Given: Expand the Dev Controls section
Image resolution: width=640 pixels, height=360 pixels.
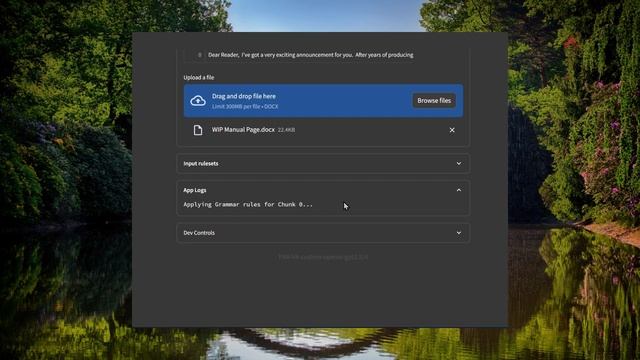Looking at the screenshot, I should (x=323, y=233).
